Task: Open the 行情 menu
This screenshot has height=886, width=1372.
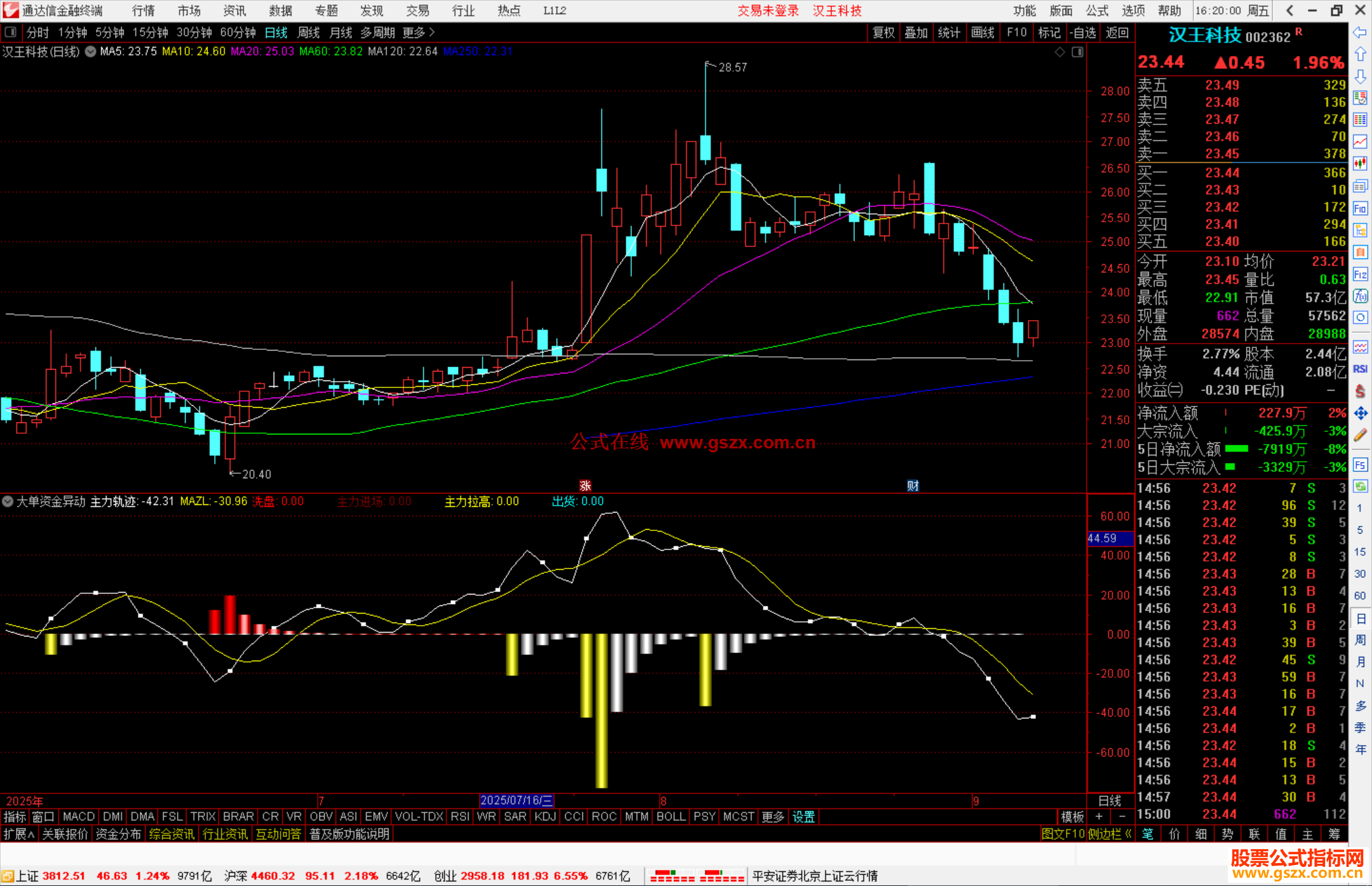Action: tap(143, 11)
